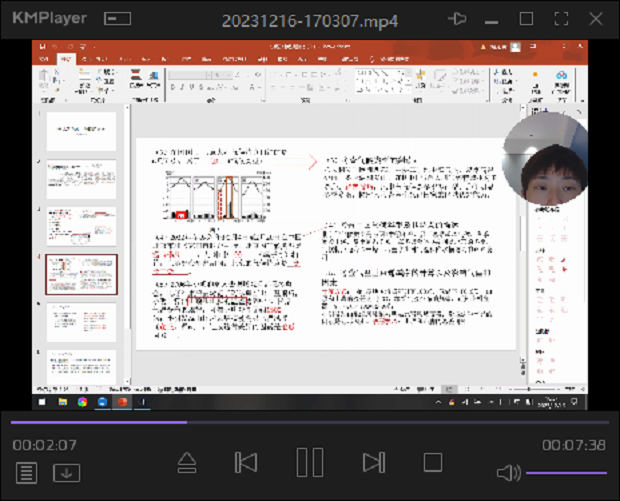620x501 pixels.
Task: Switch to compact mode via the icon beside the KMPlayer logo
Action: pos(117,19)
